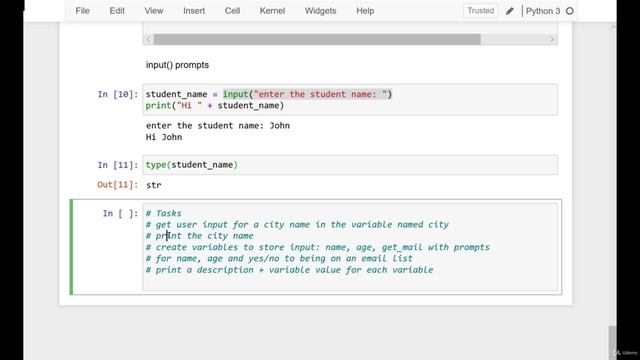Click the pencil edit mode icon
Image resolution: width=640 pixels, height=360 pixels.
pos(509,11)
